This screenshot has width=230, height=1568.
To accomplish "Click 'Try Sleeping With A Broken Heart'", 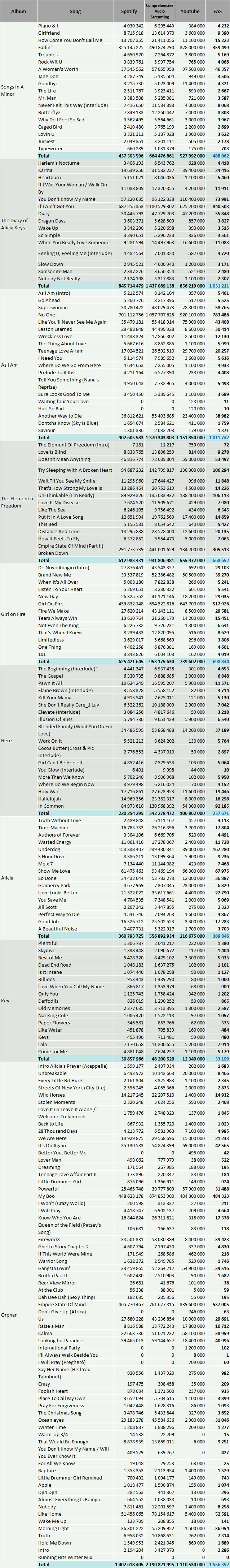I will [x=75, y=470].
